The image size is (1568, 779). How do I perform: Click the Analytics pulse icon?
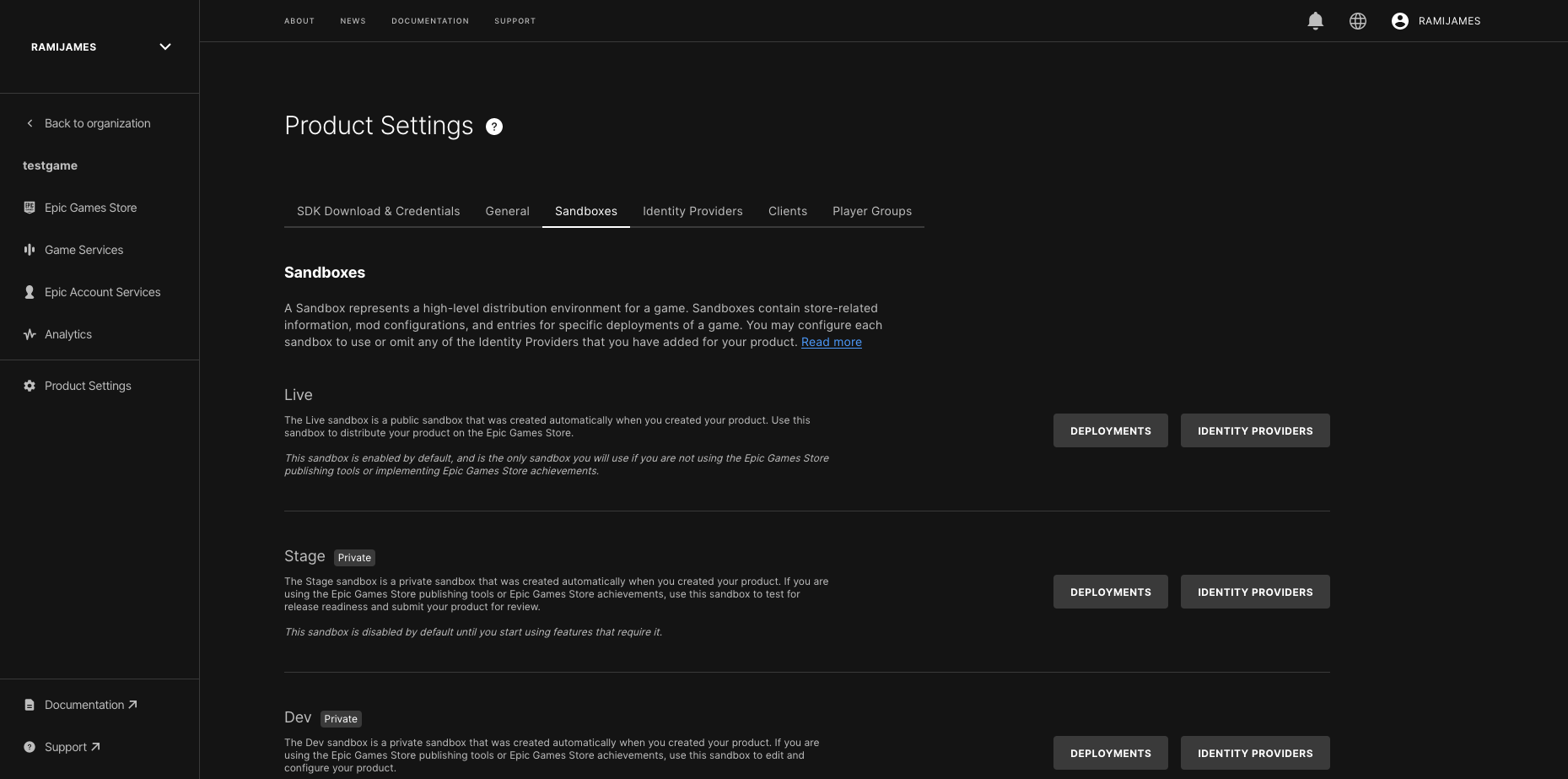click(x=30, y=334)
